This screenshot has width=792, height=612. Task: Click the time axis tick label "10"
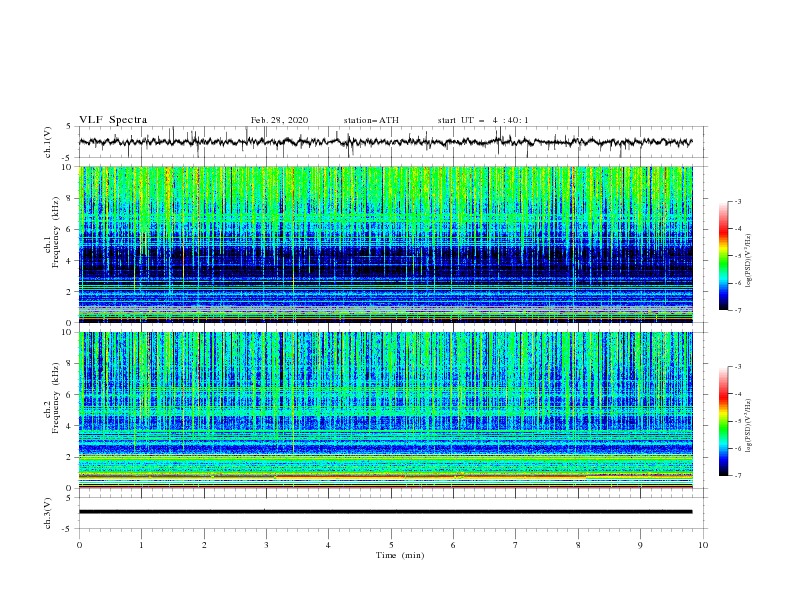pos(703,545)
